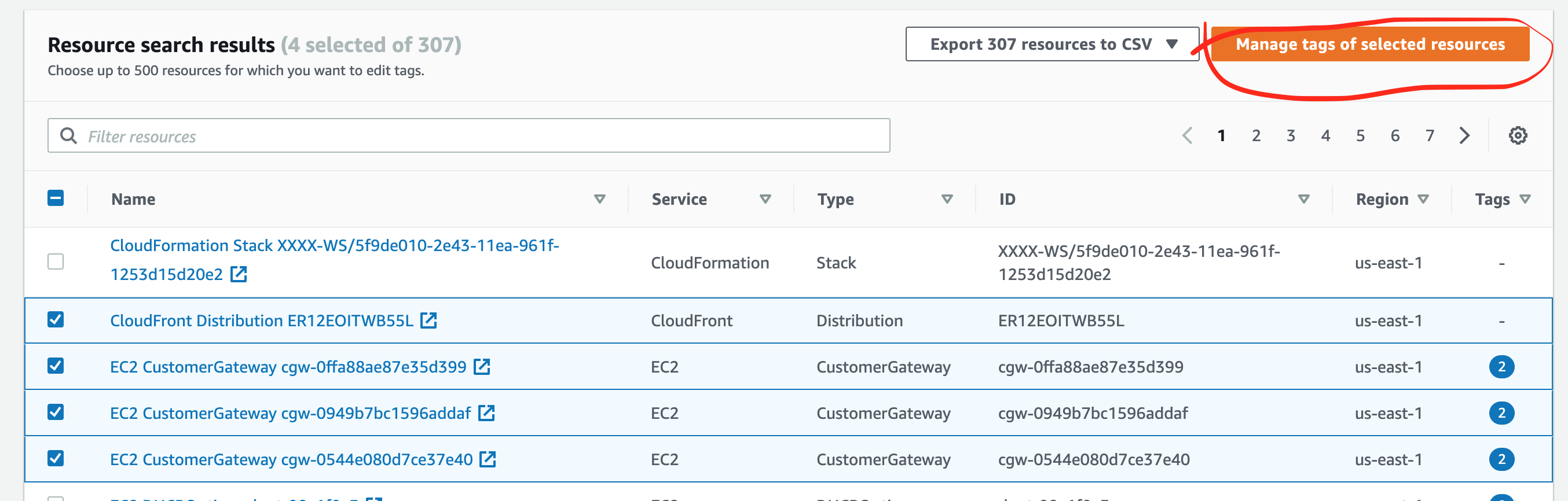Sort by the Service column arrow
This screenshot has height=501, width=1568.
click(765, 199)
